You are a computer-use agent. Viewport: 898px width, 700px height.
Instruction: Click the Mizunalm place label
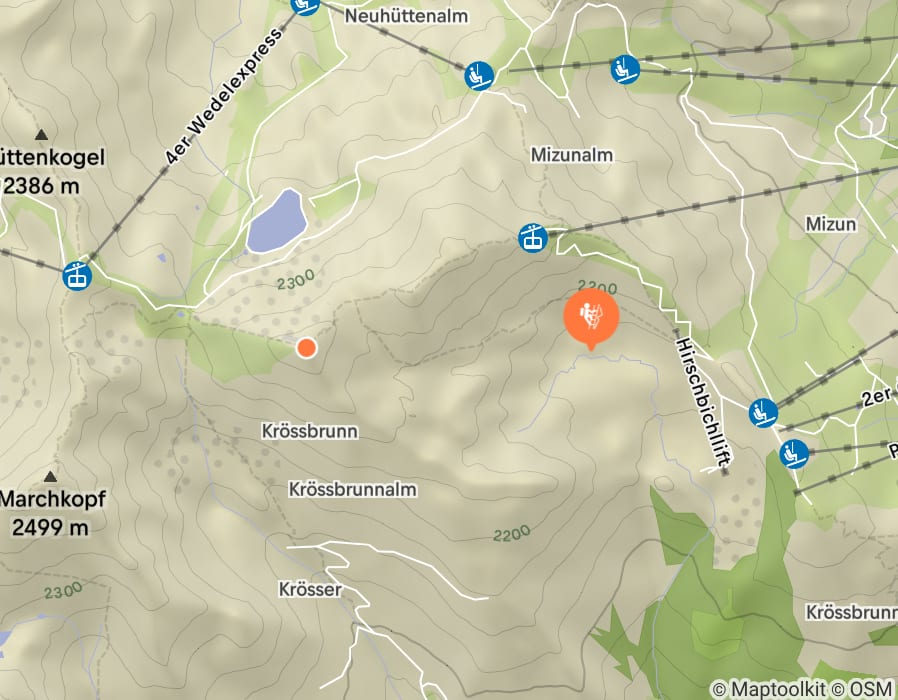pyautogui.click(x=572, y=155)
